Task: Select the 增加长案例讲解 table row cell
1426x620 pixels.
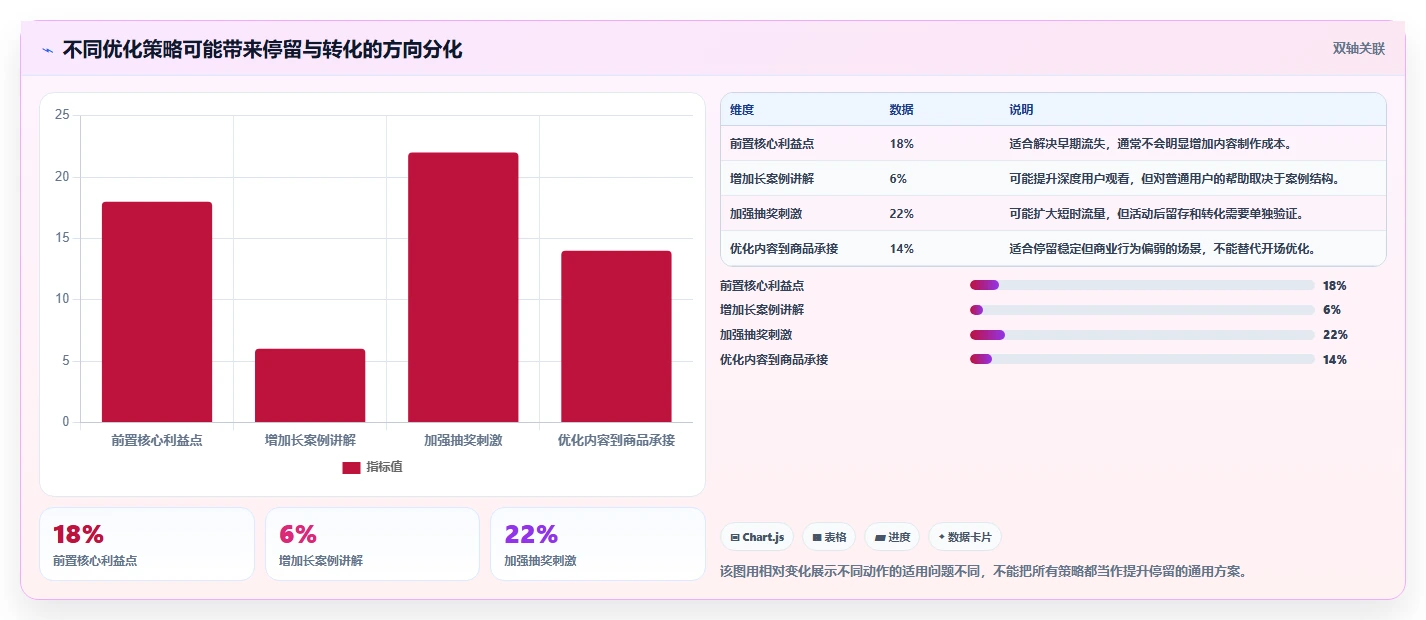Action: pos(772,179)
